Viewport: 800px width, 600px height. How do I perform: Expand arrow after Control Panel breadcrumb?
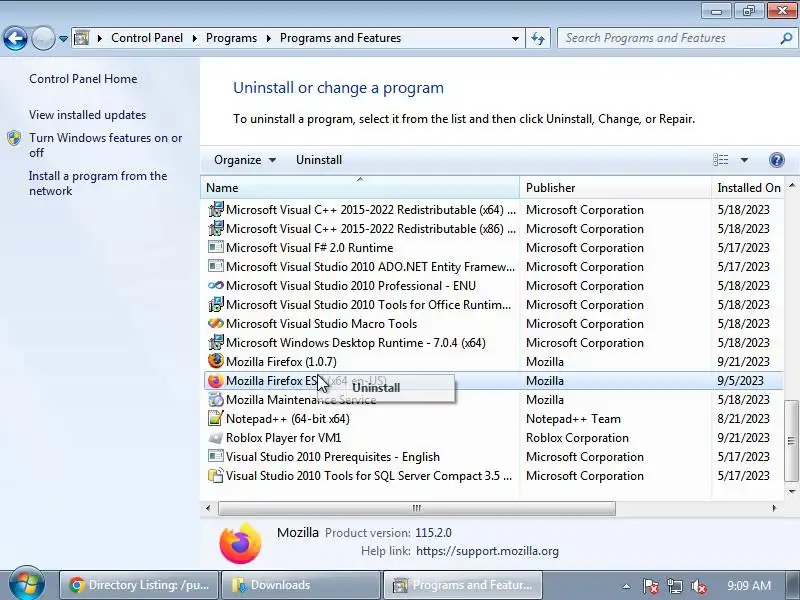click(x=194, y=38)
